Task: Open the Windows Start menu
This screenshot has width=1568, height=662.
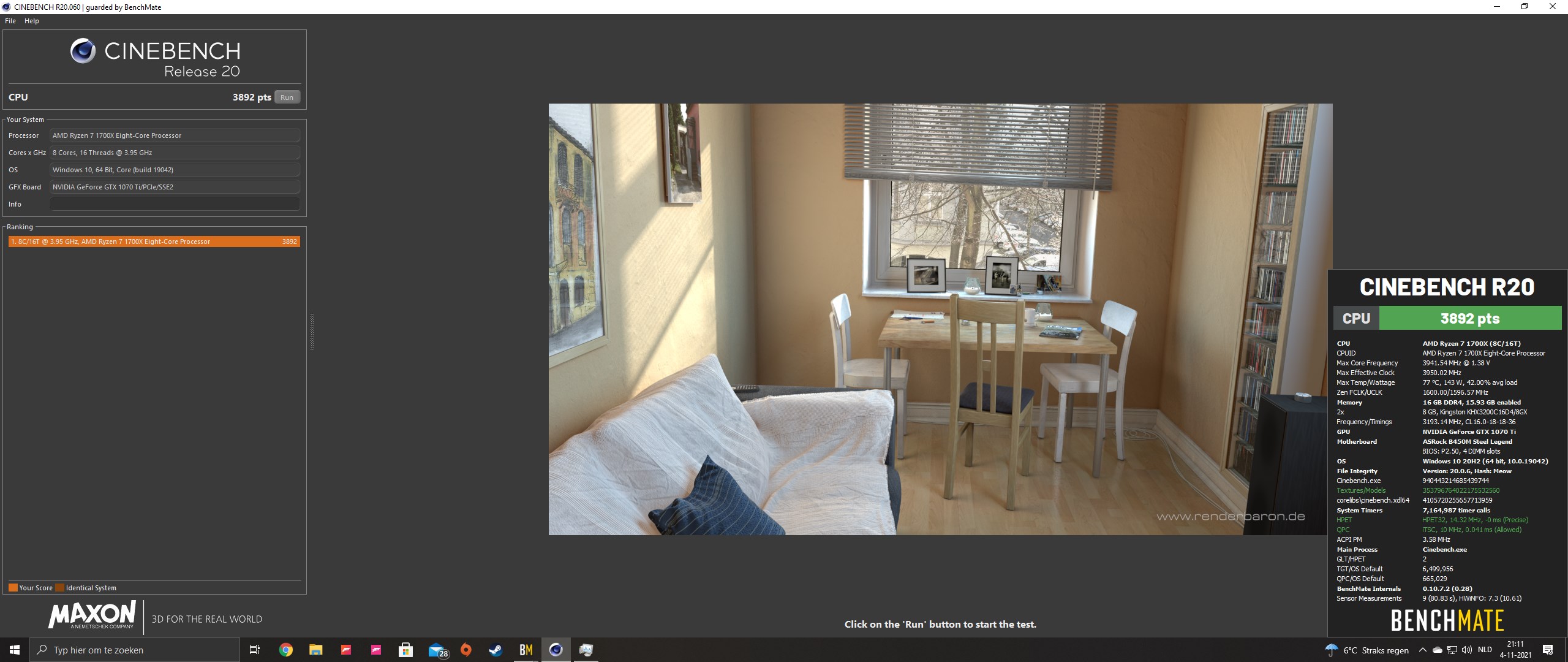Action: (15, 650)
